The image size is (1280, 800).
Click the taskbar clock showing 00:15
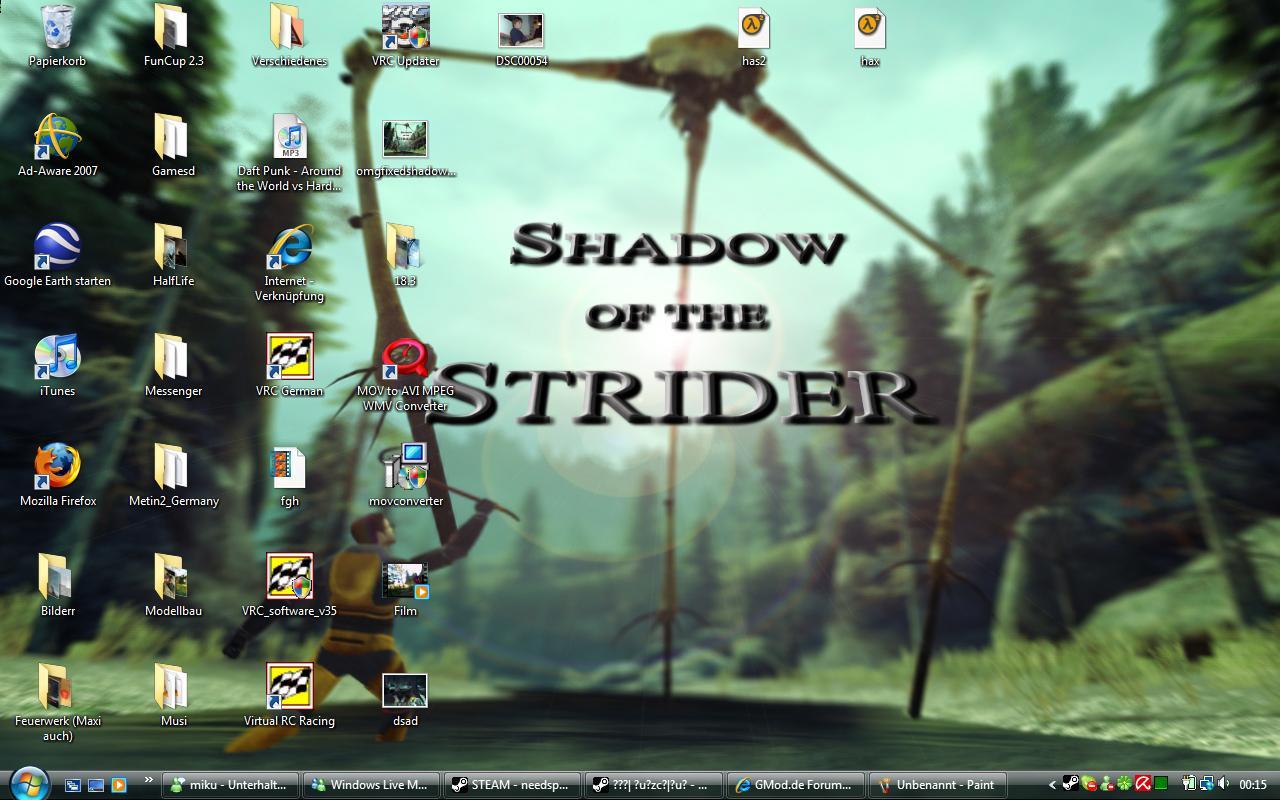[1253, 785]
